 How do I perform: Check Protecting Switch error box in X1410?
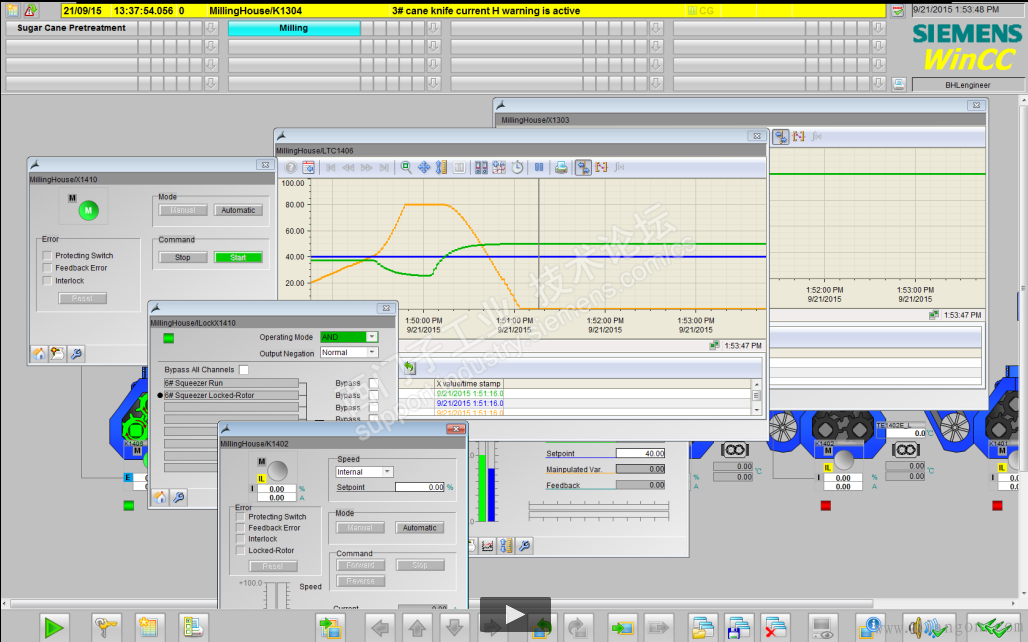tap(47, 255)
